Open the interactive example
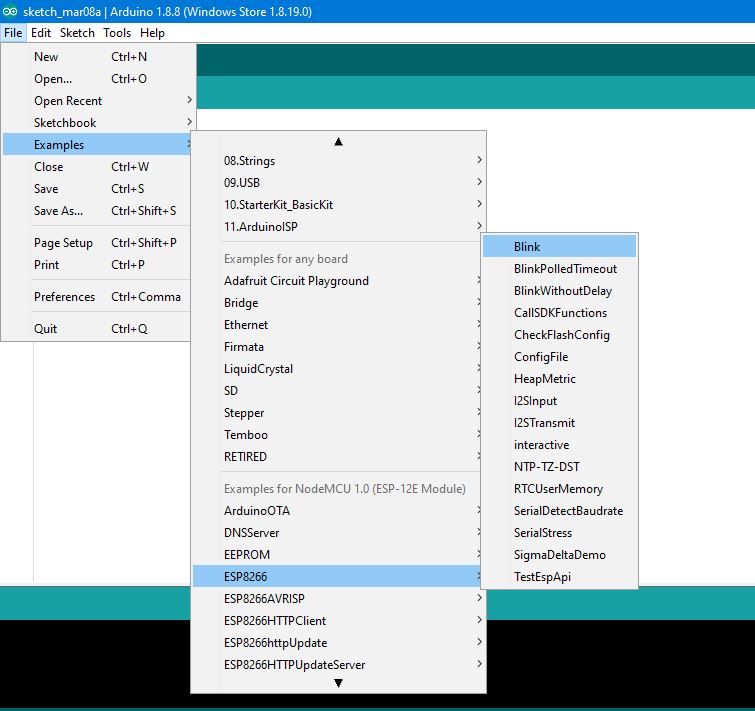 [x=560, y=445]
